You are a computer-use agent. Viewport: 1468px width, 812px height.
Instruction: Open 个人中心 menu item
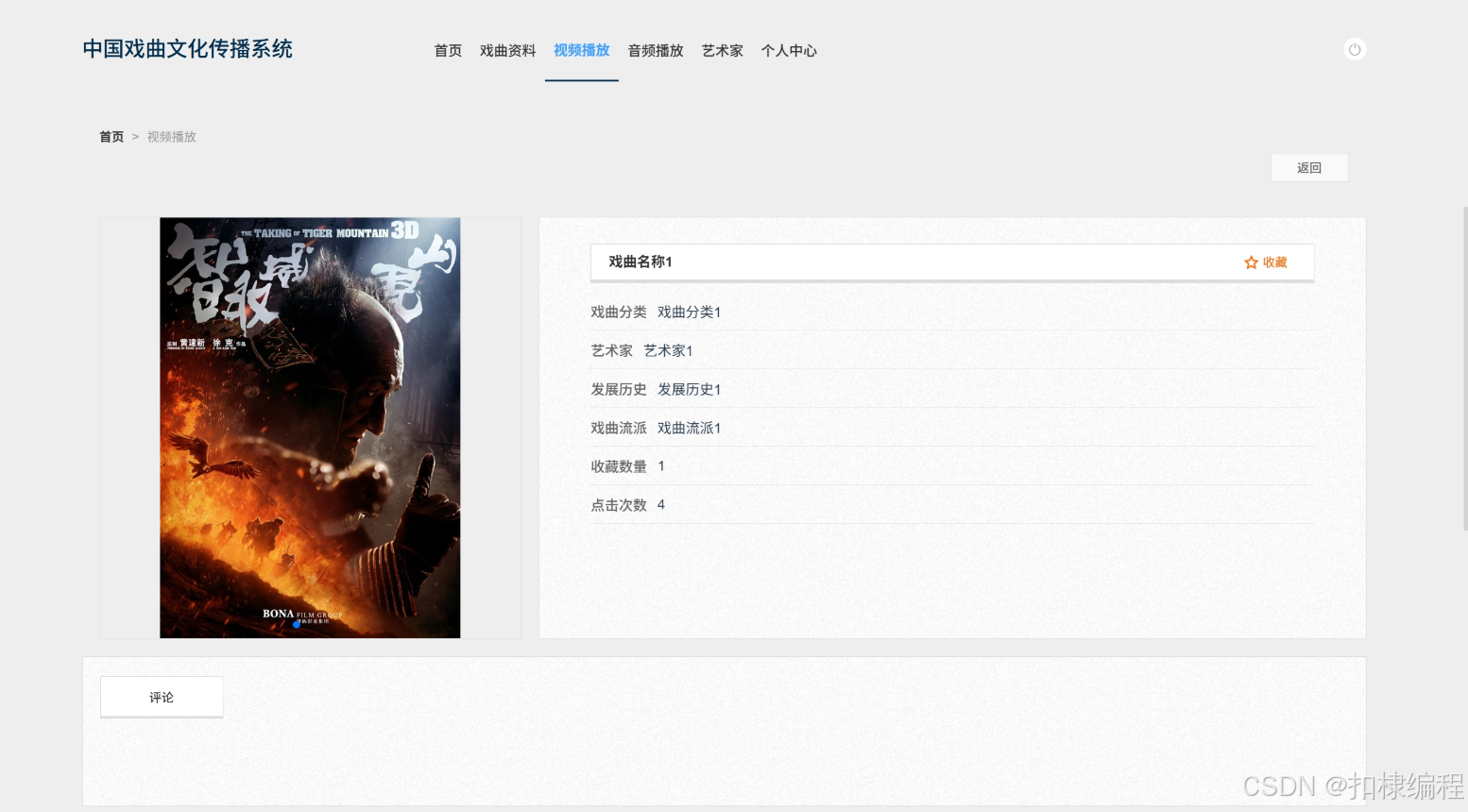click(x=789, y=51)
